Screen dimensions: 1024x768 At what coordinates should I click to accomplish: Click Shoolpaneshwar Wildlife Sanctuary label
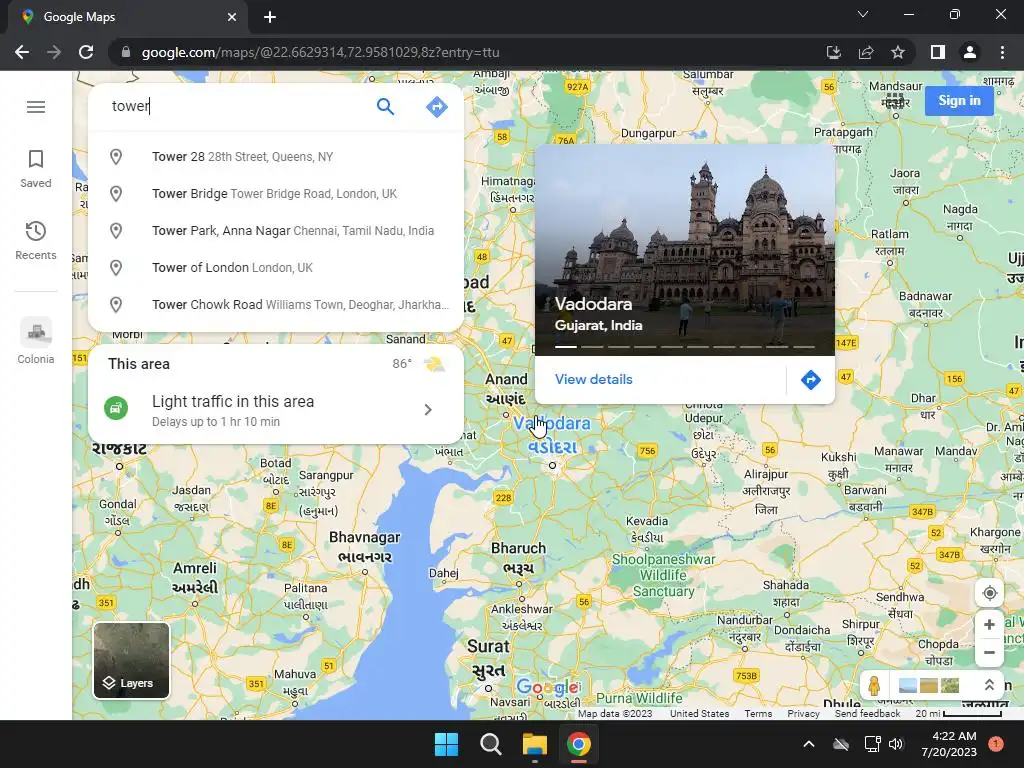click(663, 575)
